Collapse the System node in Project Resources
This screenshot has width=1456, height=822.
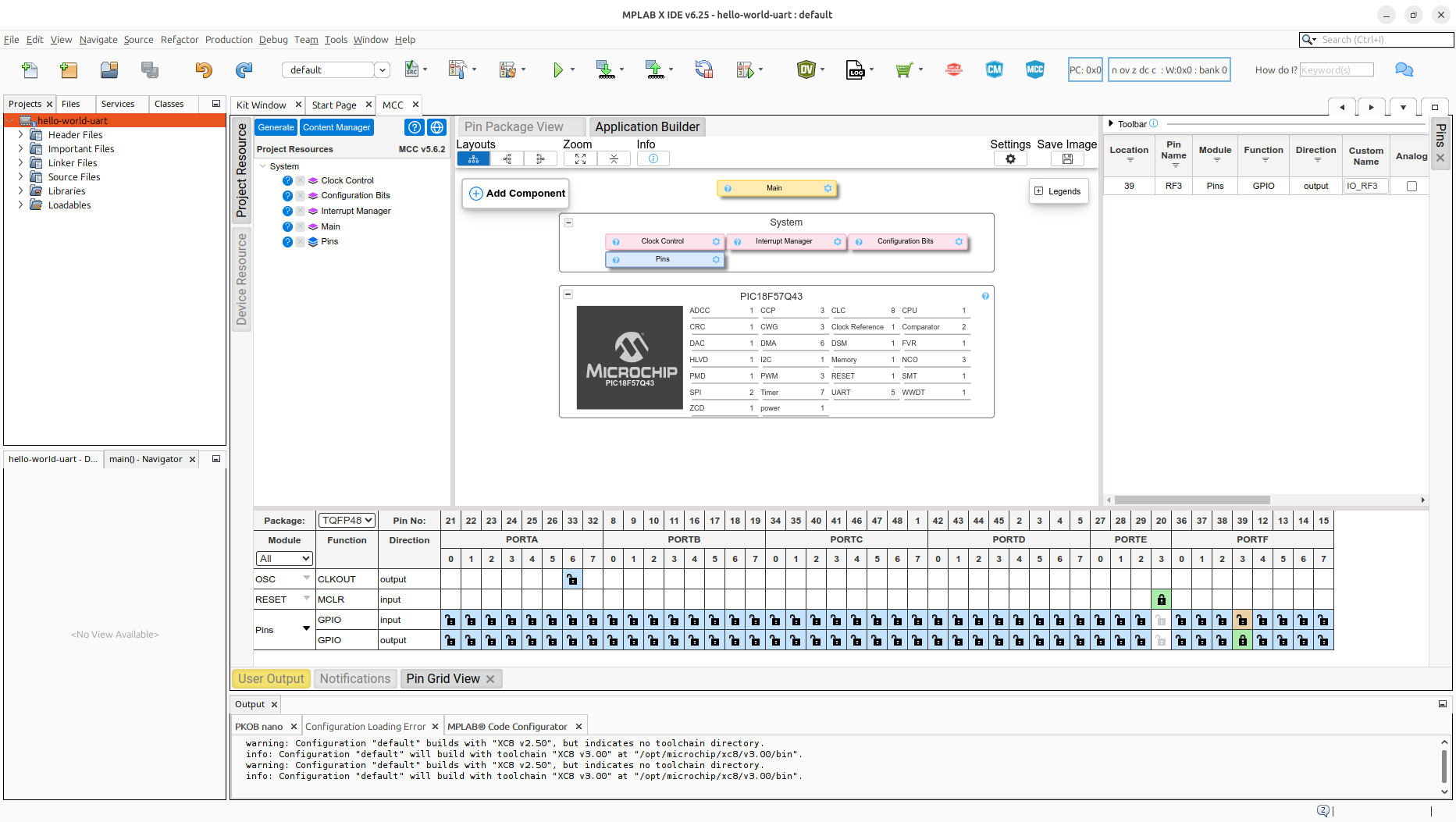(262, 166)
